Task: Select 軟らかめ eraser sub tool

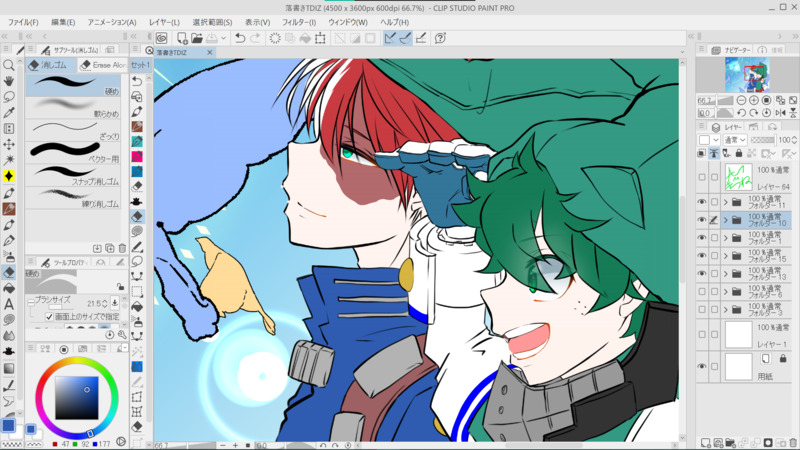Action: click(73, 108)
